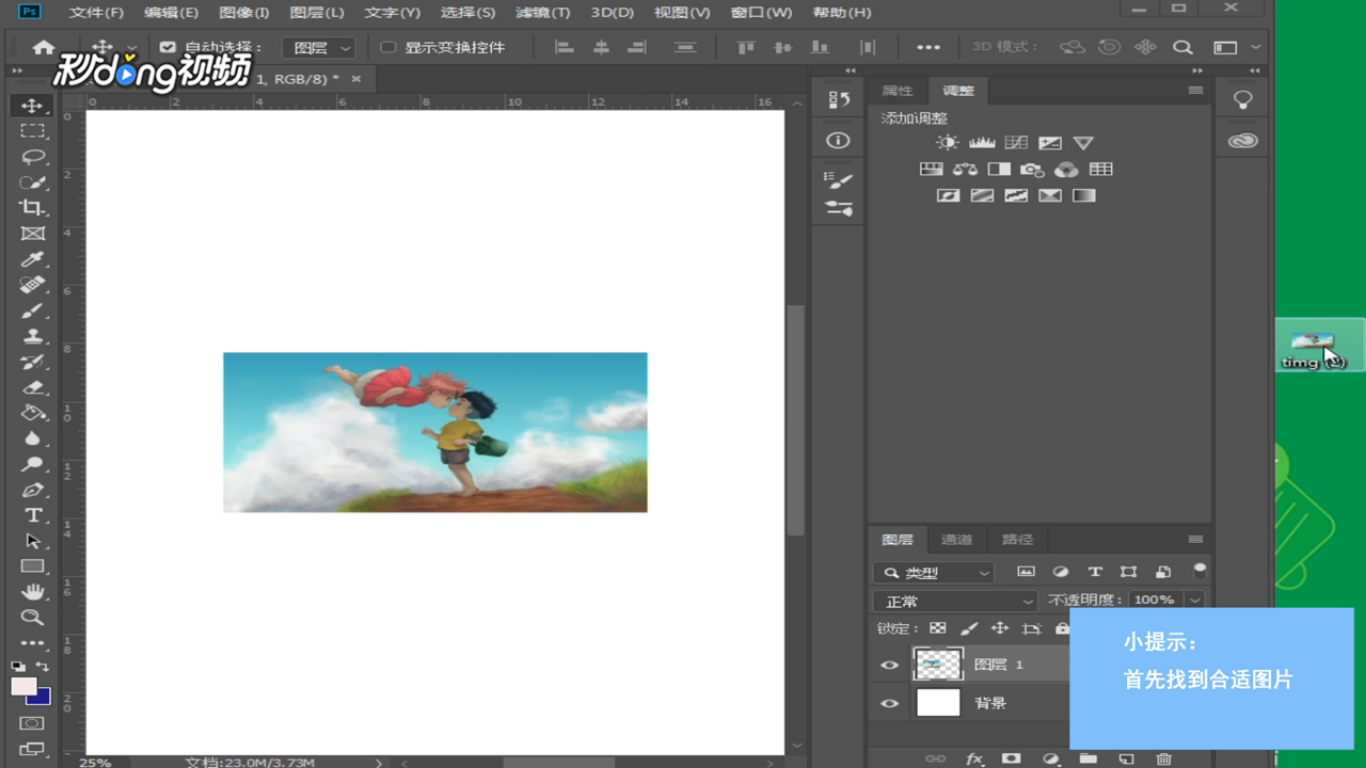Screen dimensions: 1366x768
Task: Expand the toolbar to two columns
Action: pyautogui.click(x=17, y=71)
